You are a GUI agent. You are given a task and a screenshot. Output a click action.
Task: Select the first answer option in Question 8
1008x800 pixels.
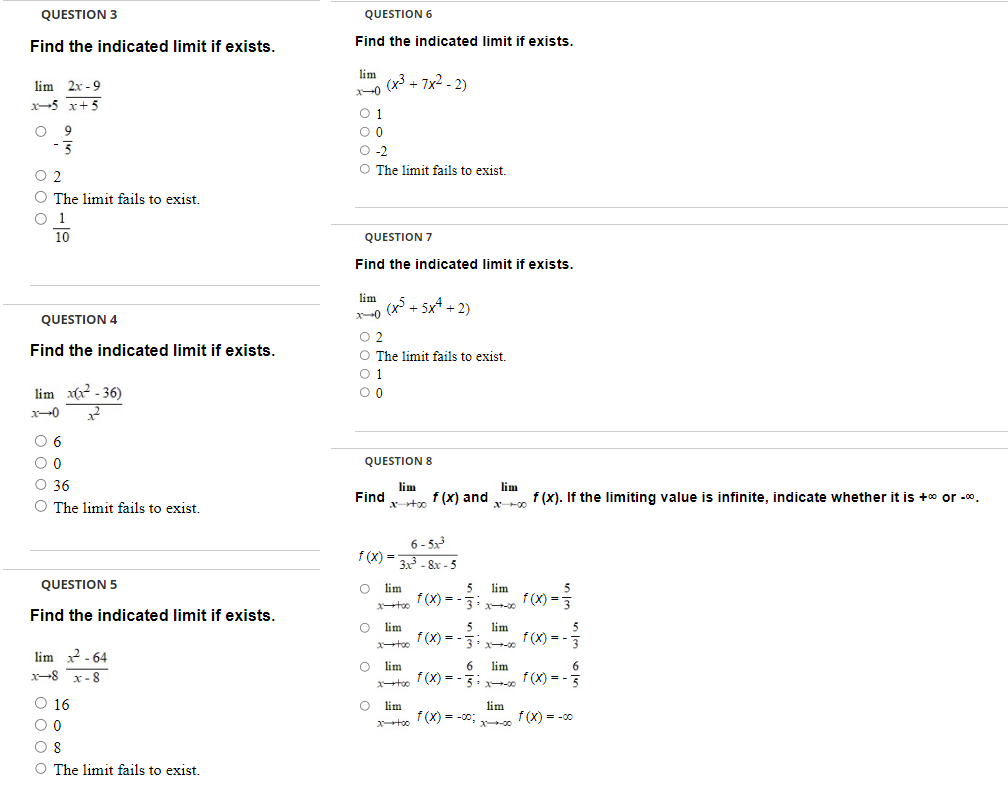tap(365, 588)
